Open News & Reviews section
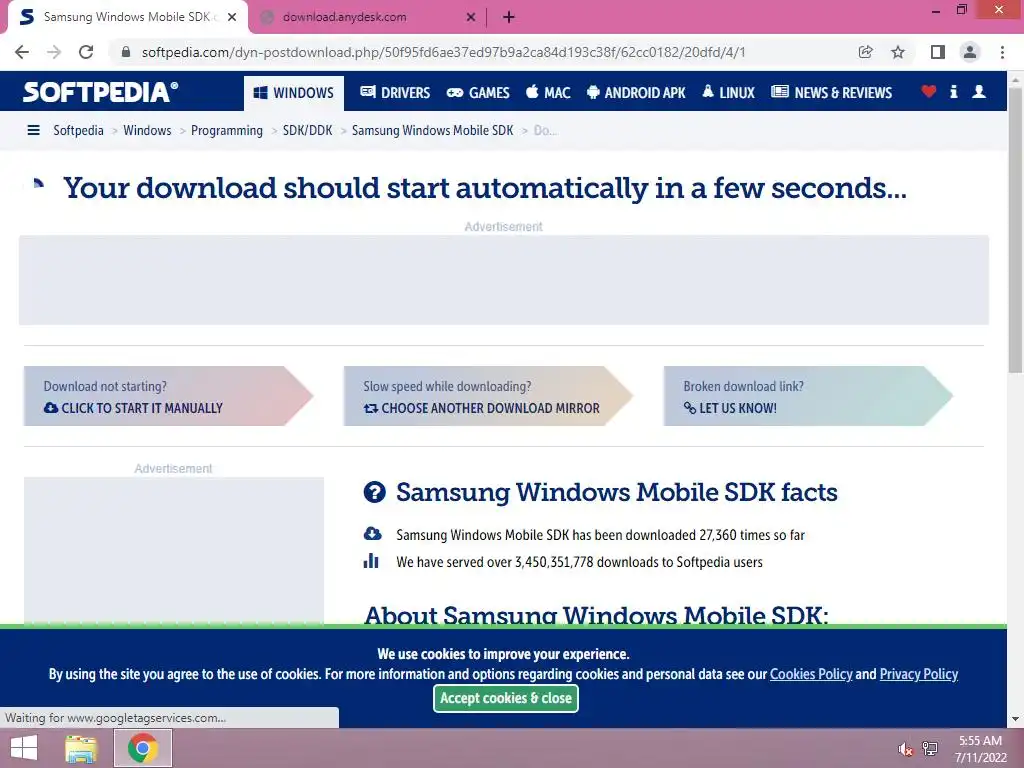 [x=831, y=93]
